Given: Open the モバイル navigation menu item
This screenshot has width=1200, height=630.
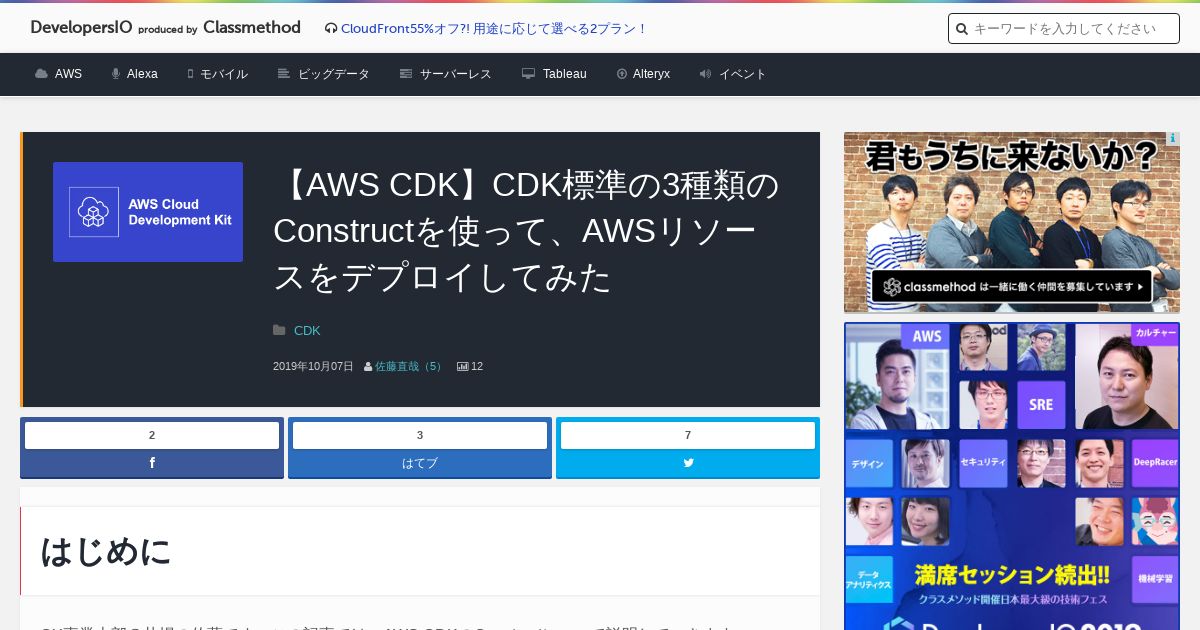Looking at the screenshot, I should (224, 74).
